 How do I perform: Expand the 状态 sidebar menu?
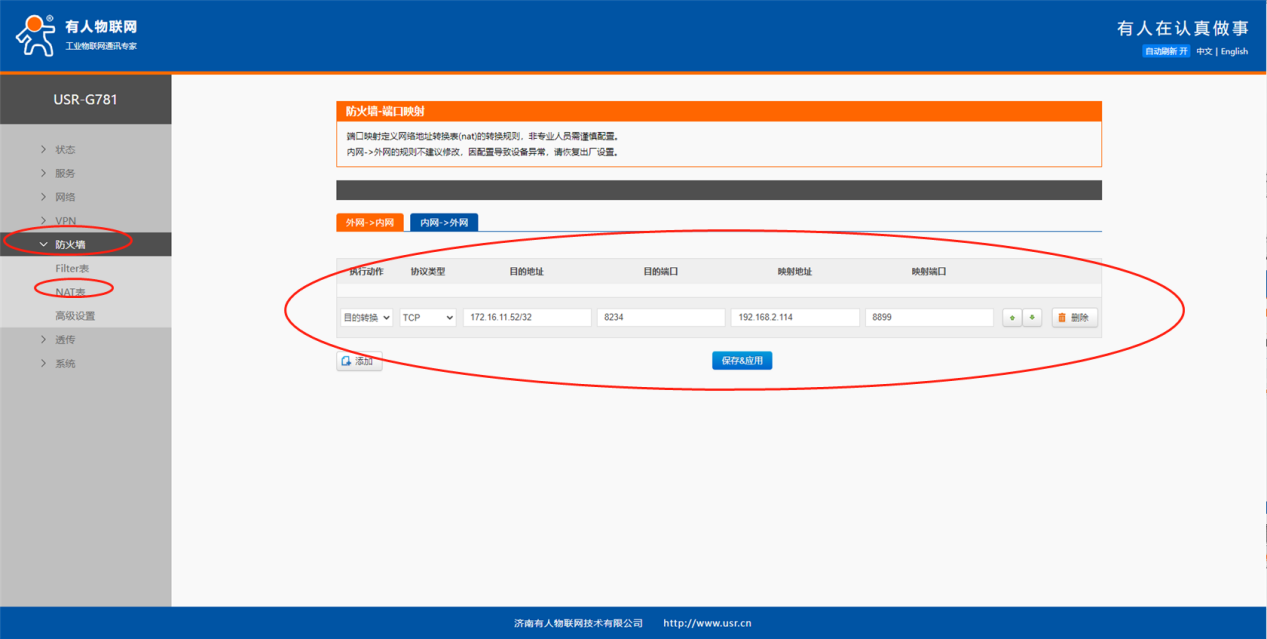coord(65,149)
